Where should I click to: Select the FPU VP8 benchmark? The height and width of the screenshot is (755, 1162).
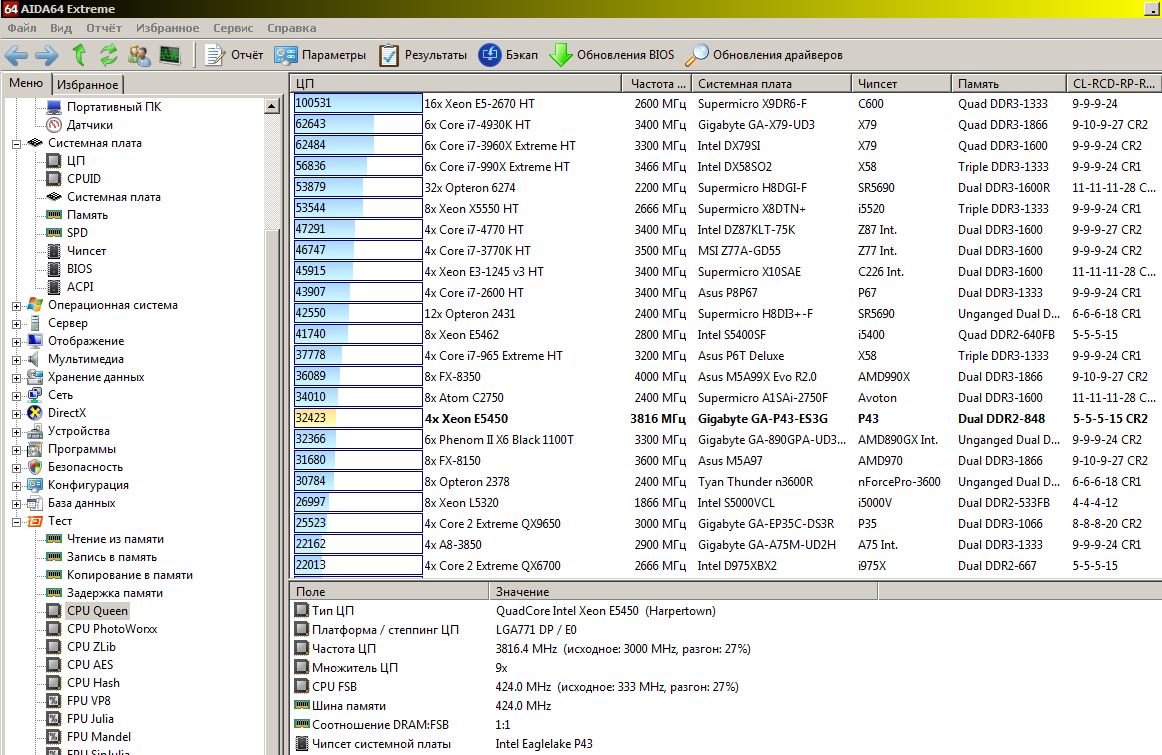coord(79,701)
